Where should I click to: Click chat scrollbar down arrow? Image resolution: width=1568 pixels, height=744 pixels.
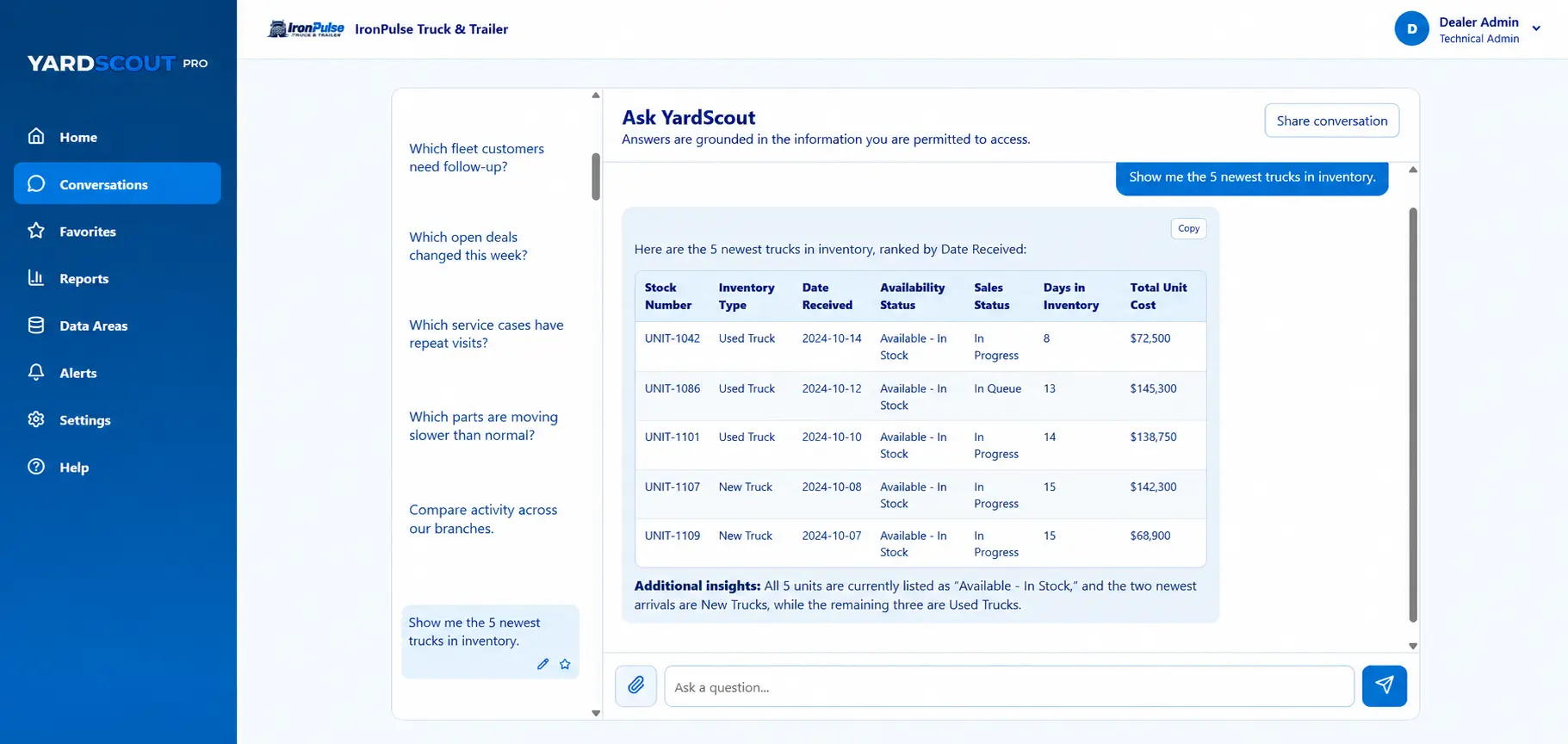tap(1413, 646)
